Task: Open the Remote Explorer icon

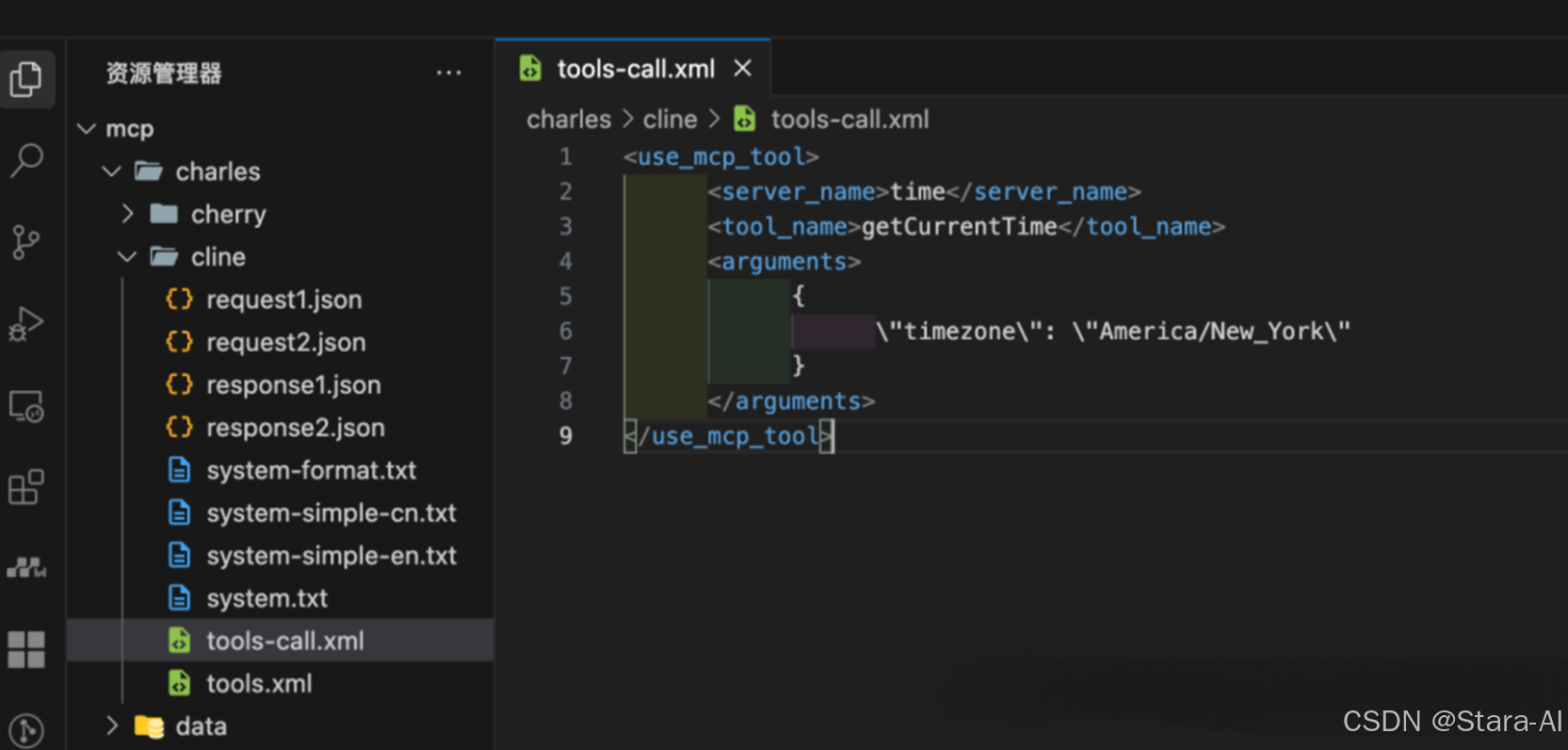Action: (26, 406)
